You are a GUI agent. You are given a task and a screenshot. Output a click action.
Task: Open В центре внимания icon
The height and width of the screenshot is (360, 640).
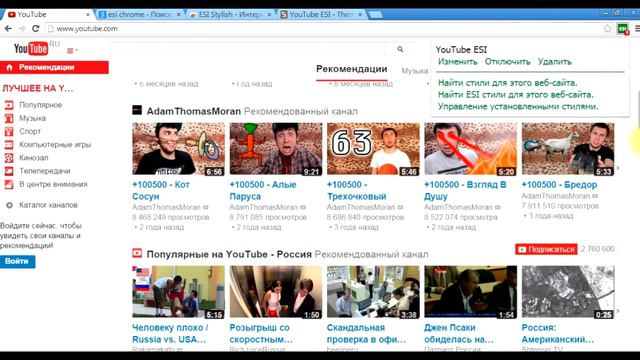pos(9,184)
